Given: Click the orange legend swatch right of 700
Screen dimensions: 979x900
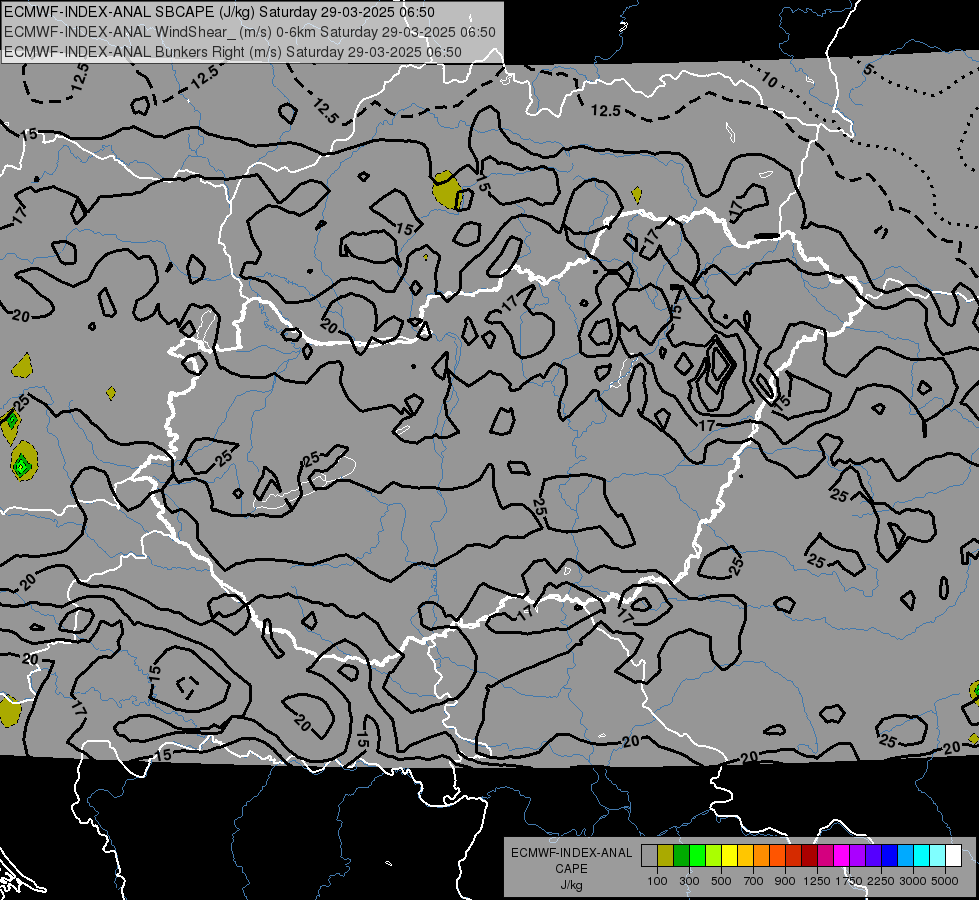Looking at the screenshot, I should (x=761, y=856).
